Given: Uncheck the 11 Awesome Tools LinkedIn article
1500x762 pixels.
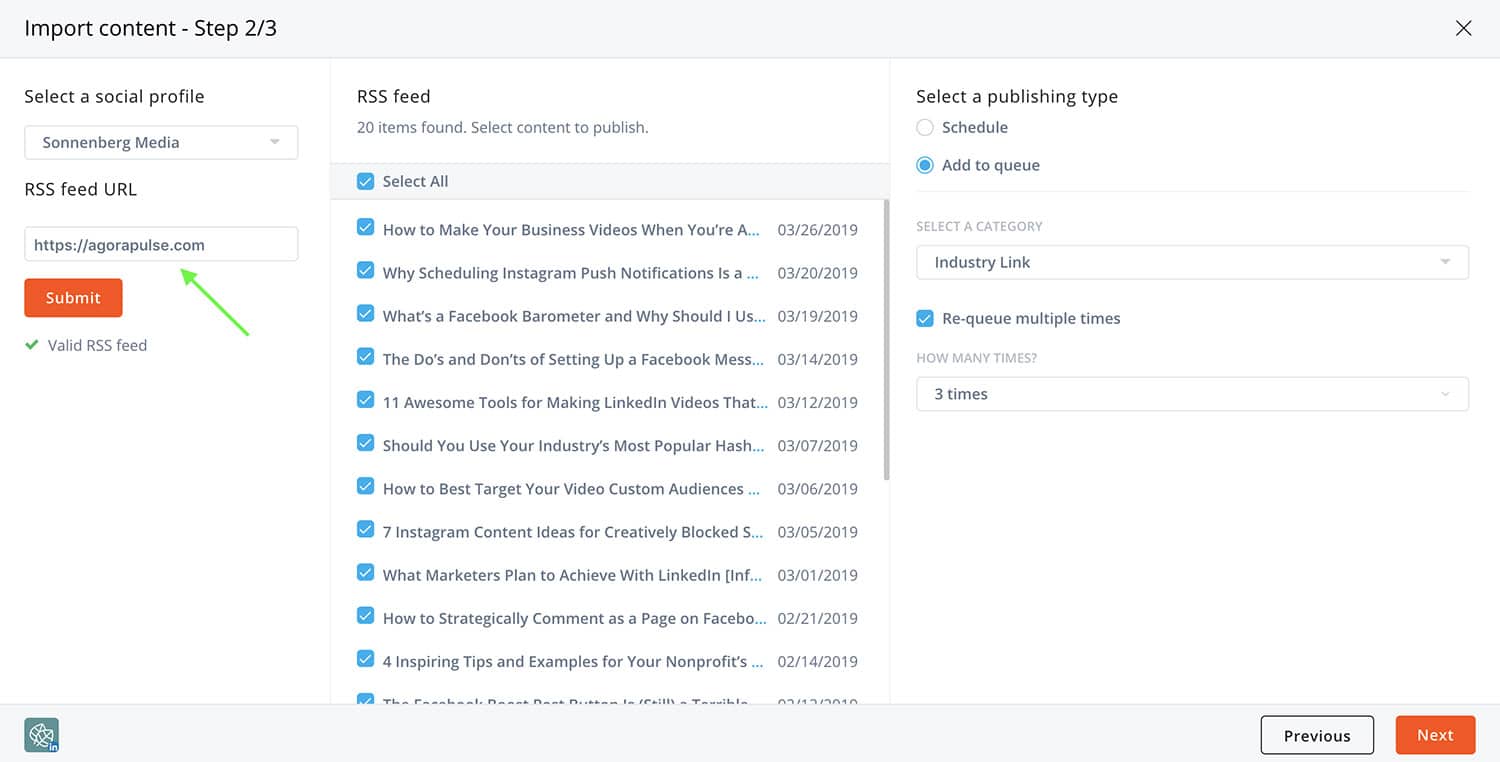Looking at the screenshot, I should [366, 400].
